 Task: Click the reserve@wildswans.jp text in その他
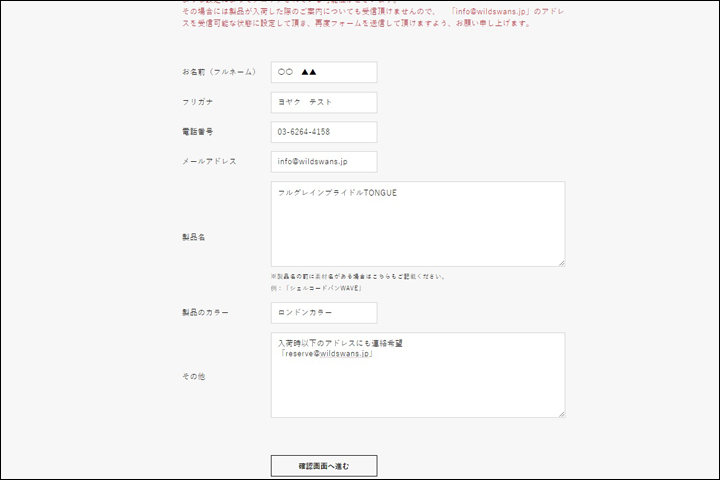pyautogui.click(x=326, y=353)
